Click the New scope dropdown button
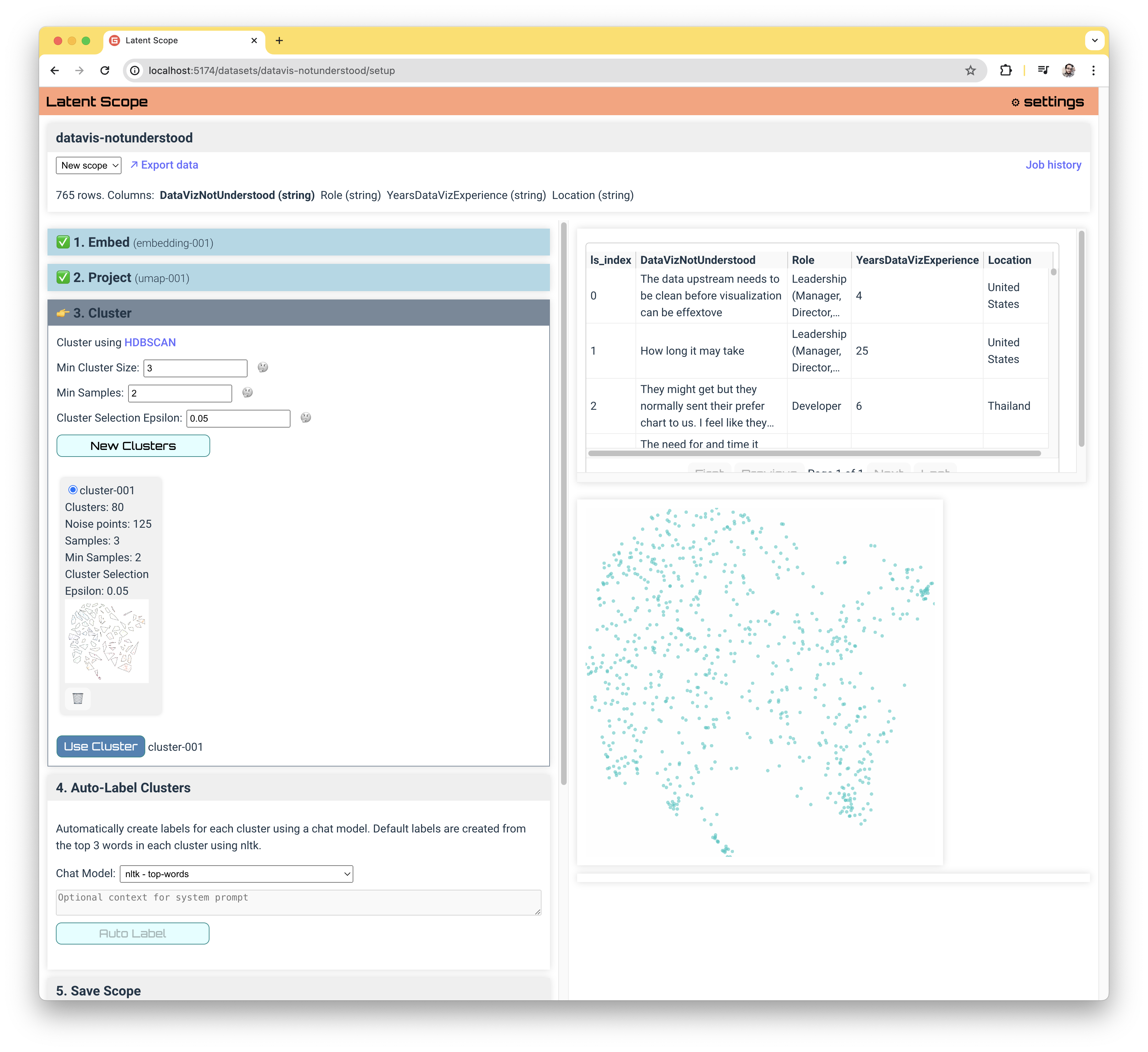Viewport: 1148px width, 1052px height. pos(88,165)
